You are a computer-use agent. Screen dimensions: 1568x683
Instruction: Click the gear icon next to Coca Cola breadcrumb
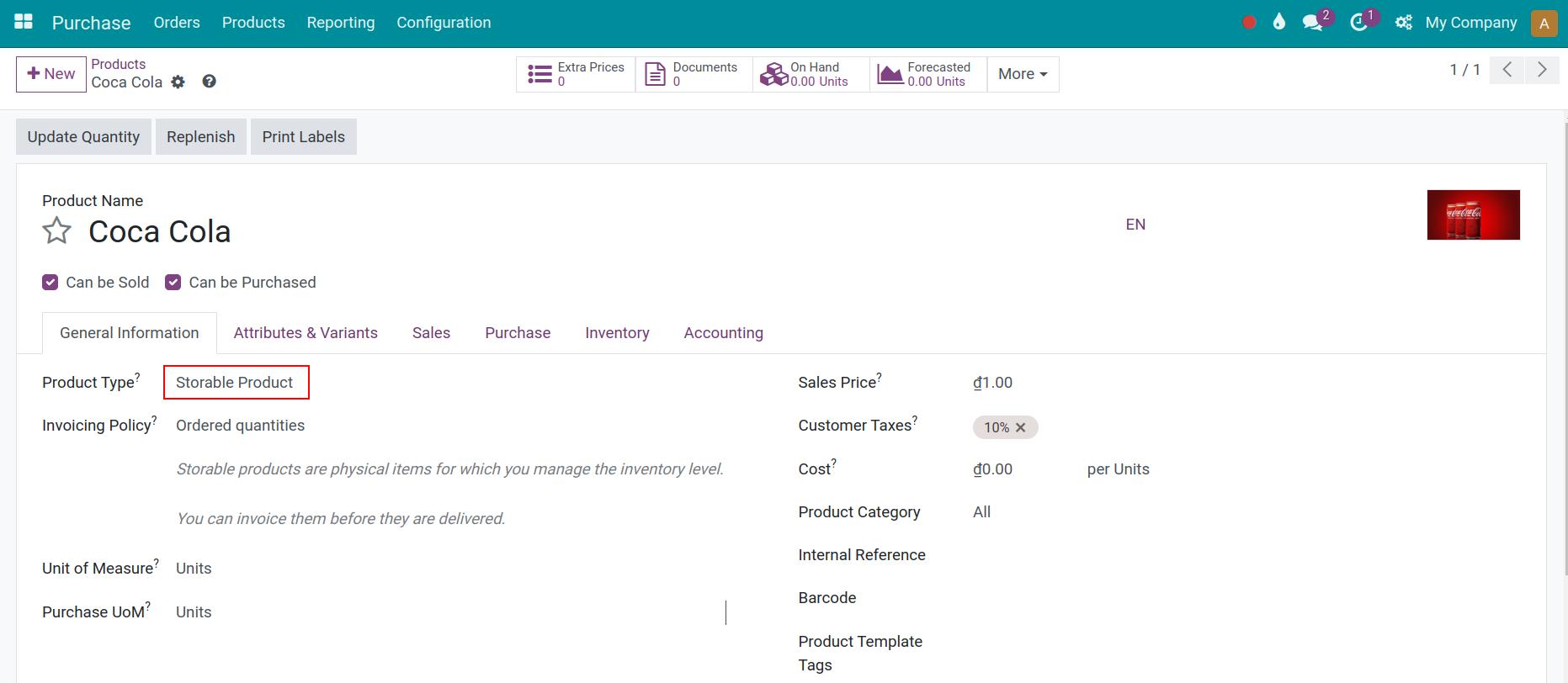(178, 82)
